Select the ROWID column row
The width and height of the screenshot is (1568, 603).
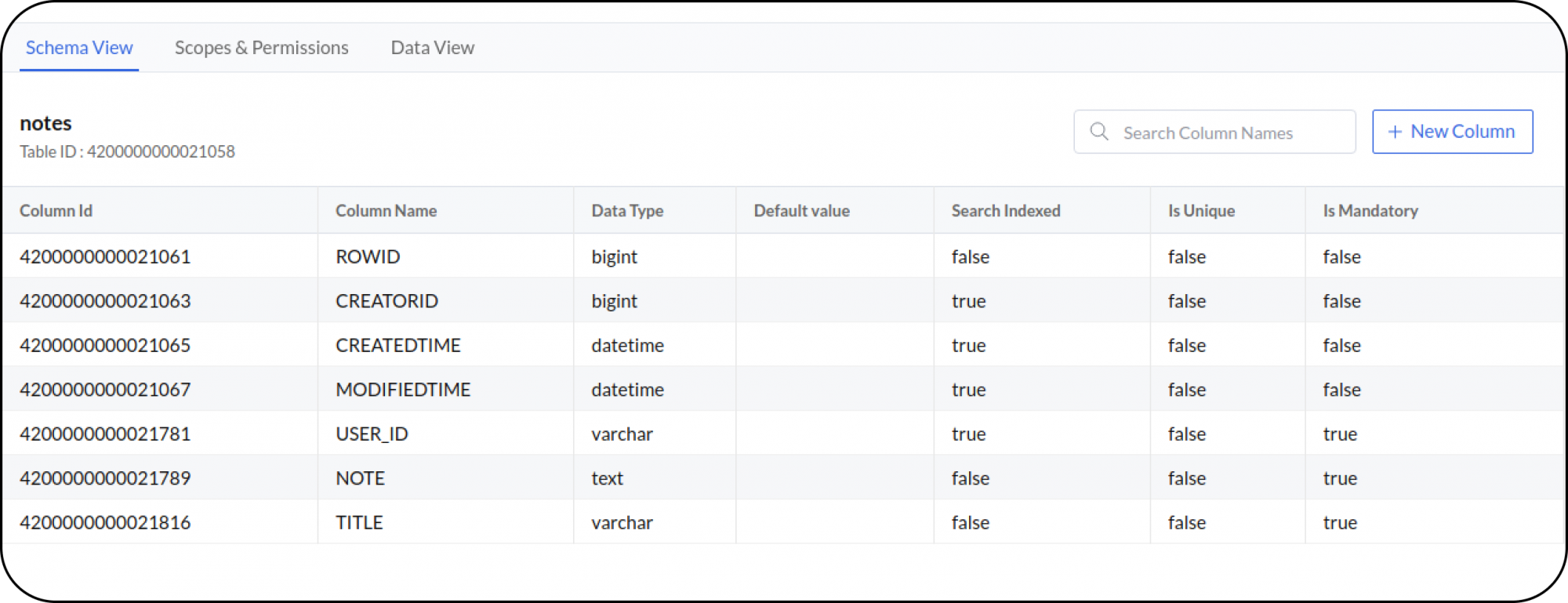tap(368, 257)
